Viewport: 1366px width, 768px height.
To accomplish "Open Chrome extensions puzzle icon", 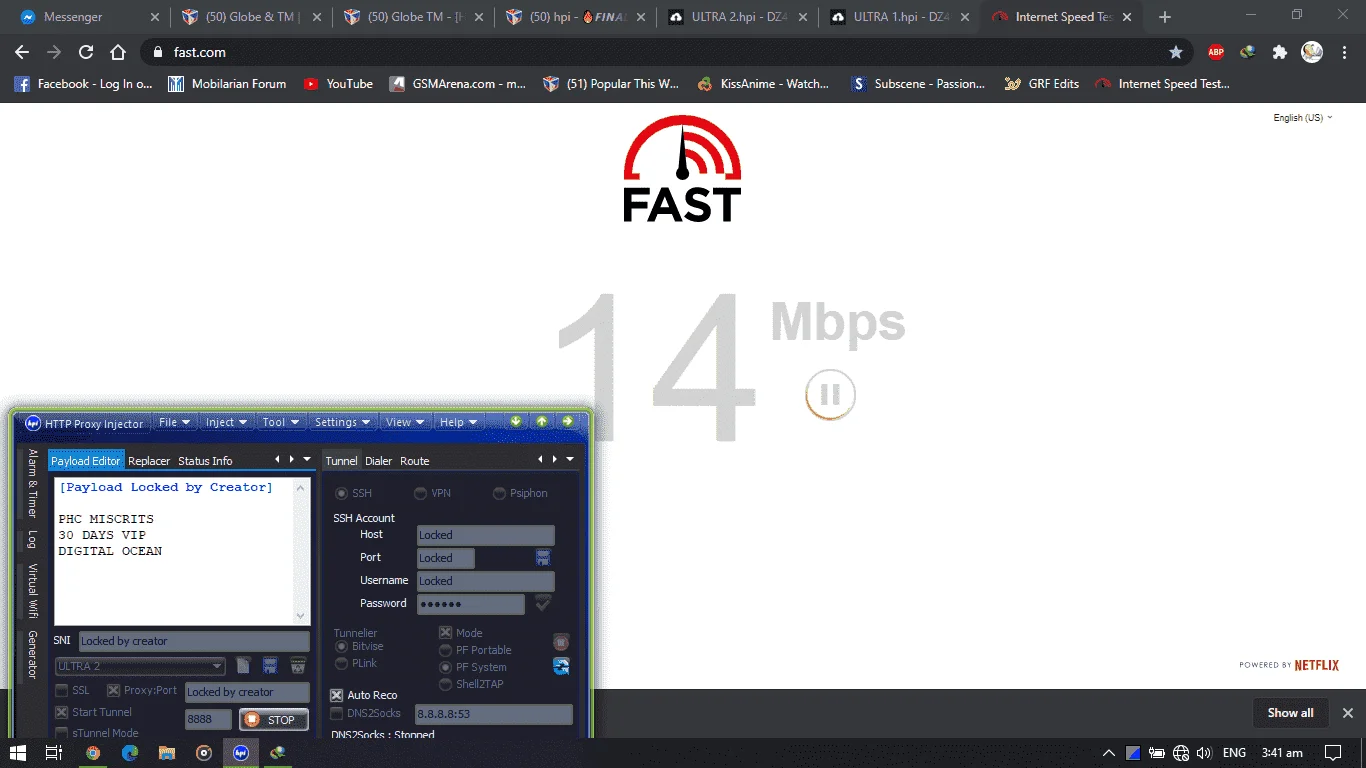I will (1279, 52).
